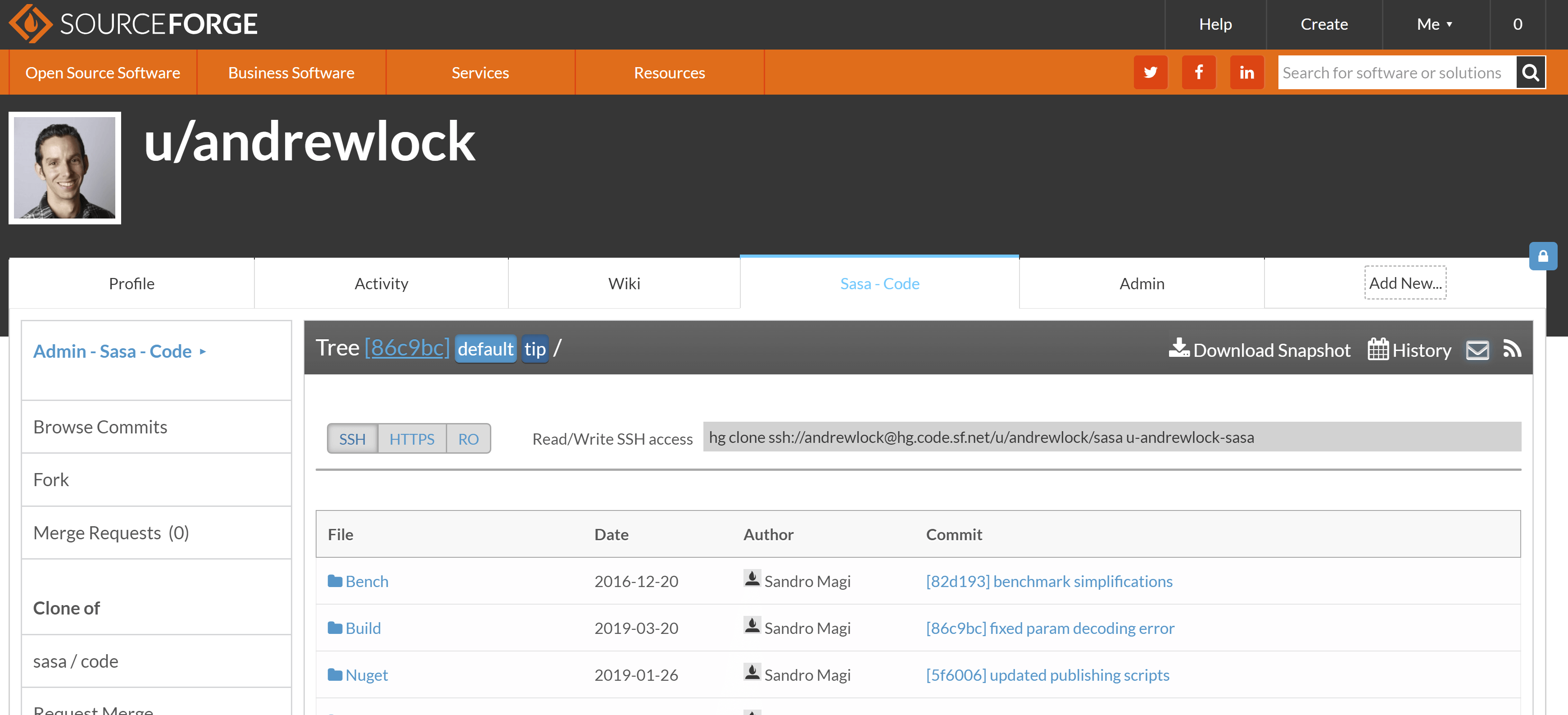This screenshot has width=1568, height=715.
Task: Click the Build folder icon
Action: click(335, 628)
